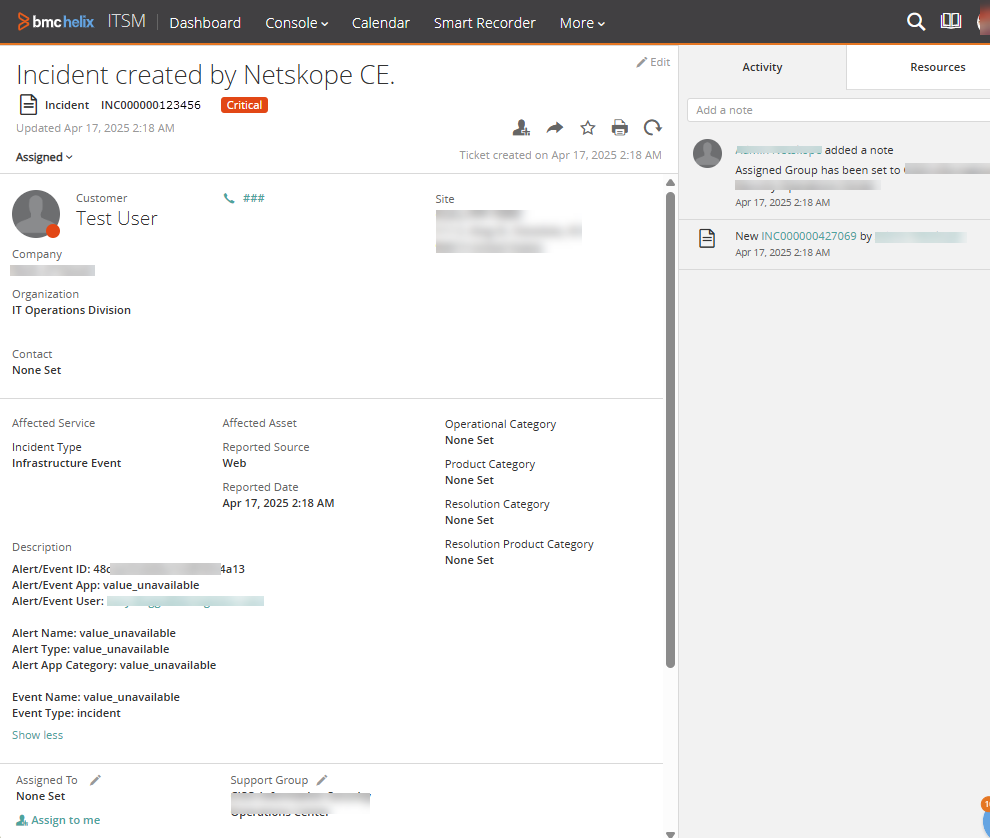Click None Set under Assigned To
This screenshot has width=990, height=838.
40,796
